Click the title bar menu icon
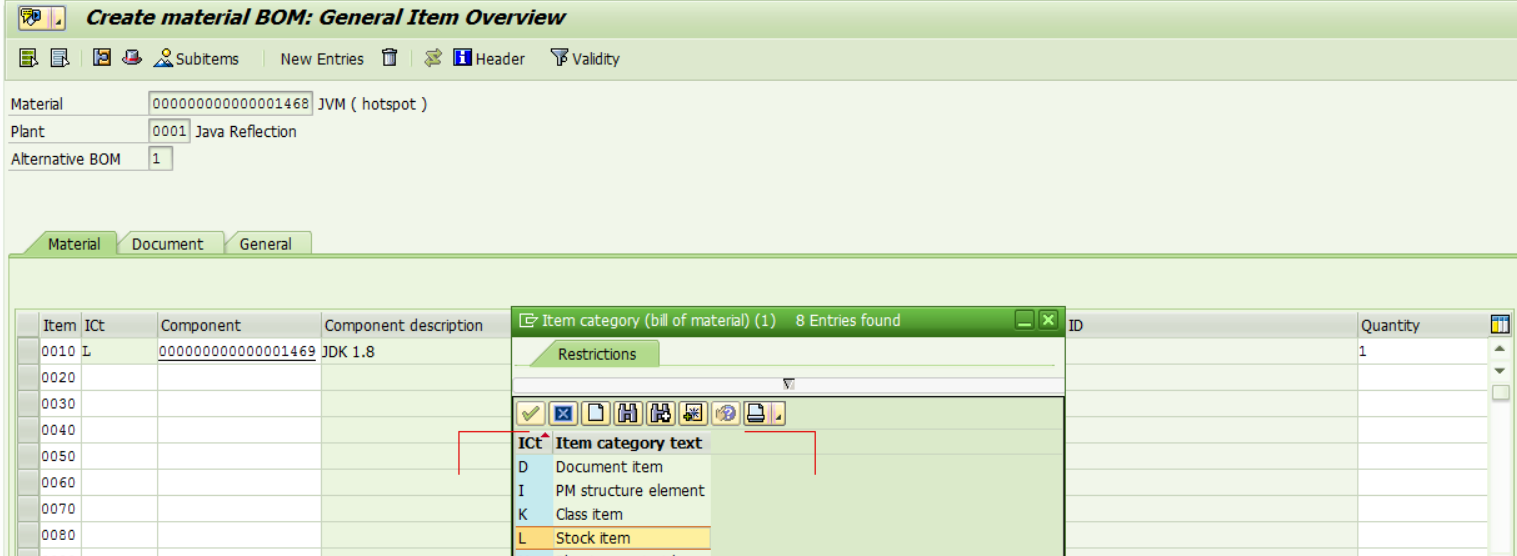 pos(32,18)
